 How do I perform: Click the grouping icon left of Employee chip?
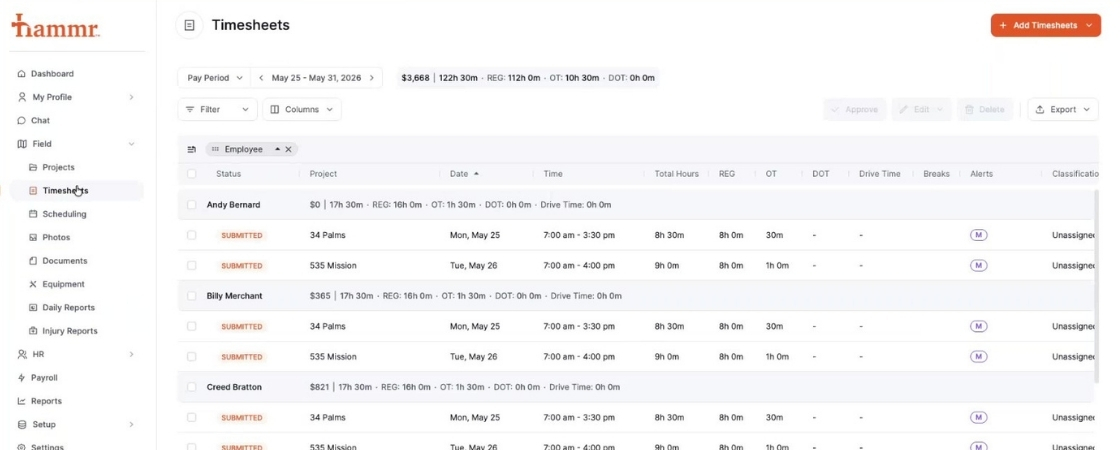coord(191,149)
